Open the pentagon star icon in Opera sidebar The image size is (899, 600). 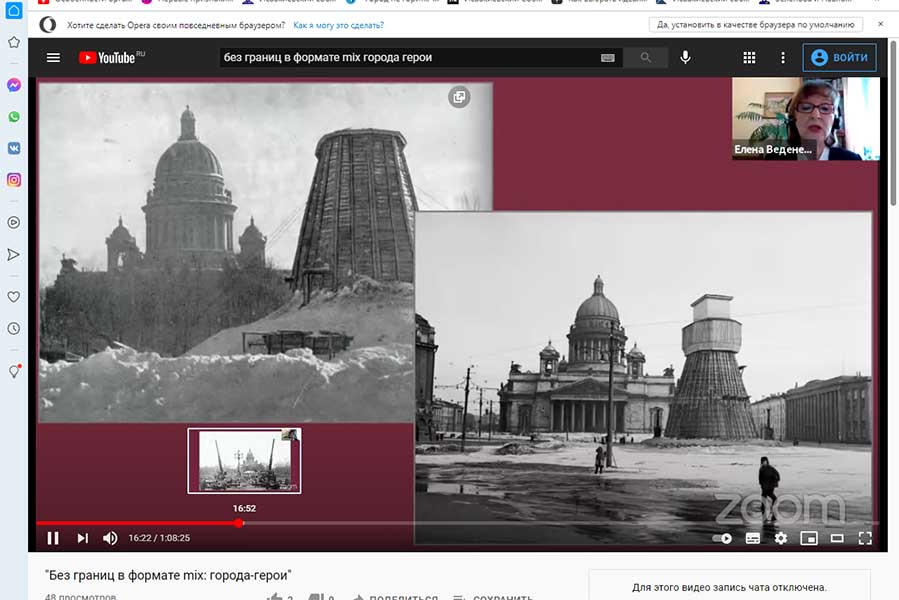[14, 42]
